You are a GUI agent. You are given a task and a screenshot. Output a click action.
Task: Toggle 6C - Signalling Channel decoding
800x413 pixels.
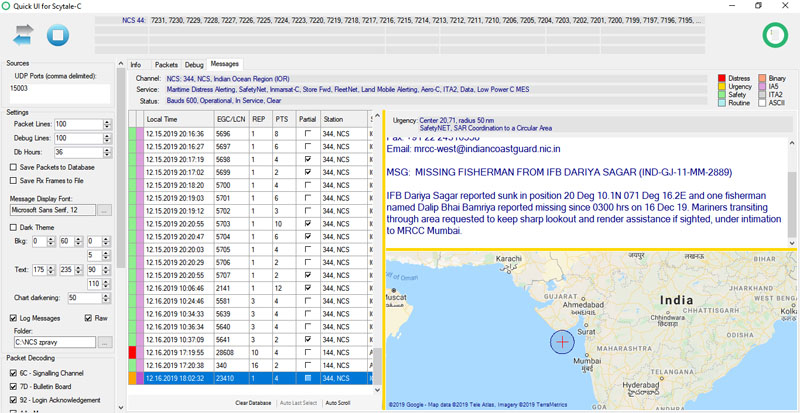tap(13, 373)
